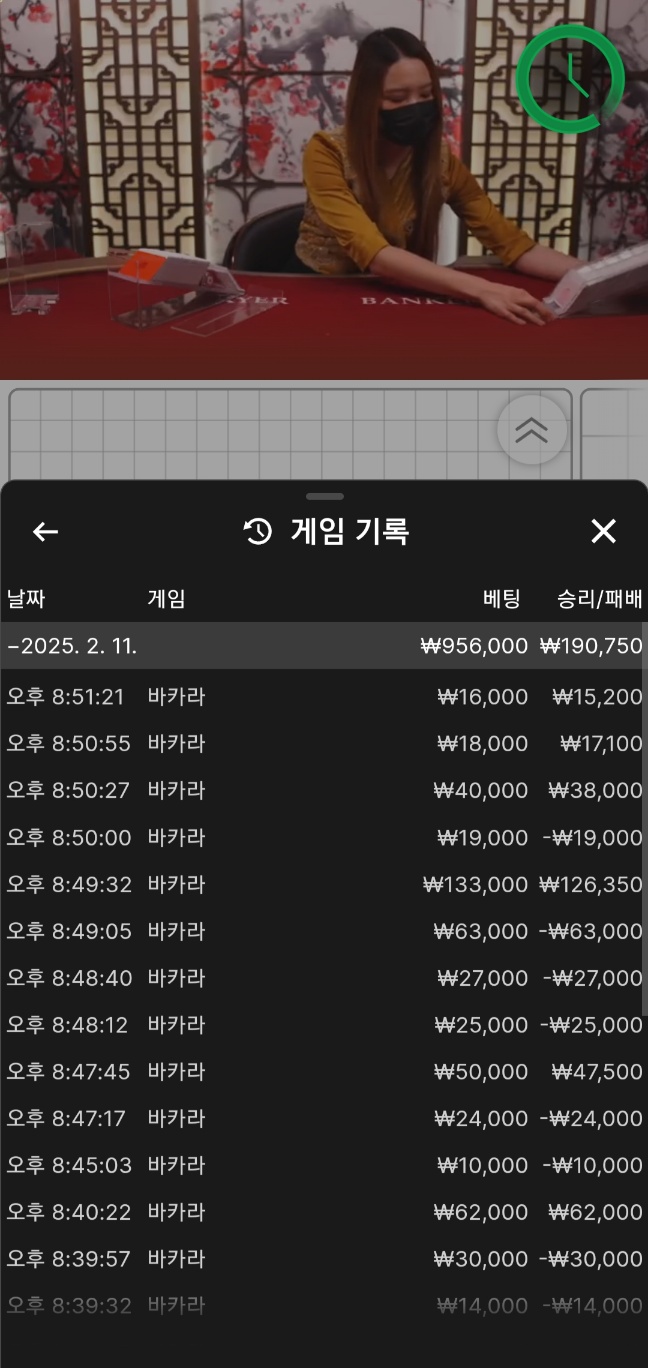The height and width of the screenshot is (1368, 648).
Task: Click the 승리/패배 column header
Action: pos(600,599)
